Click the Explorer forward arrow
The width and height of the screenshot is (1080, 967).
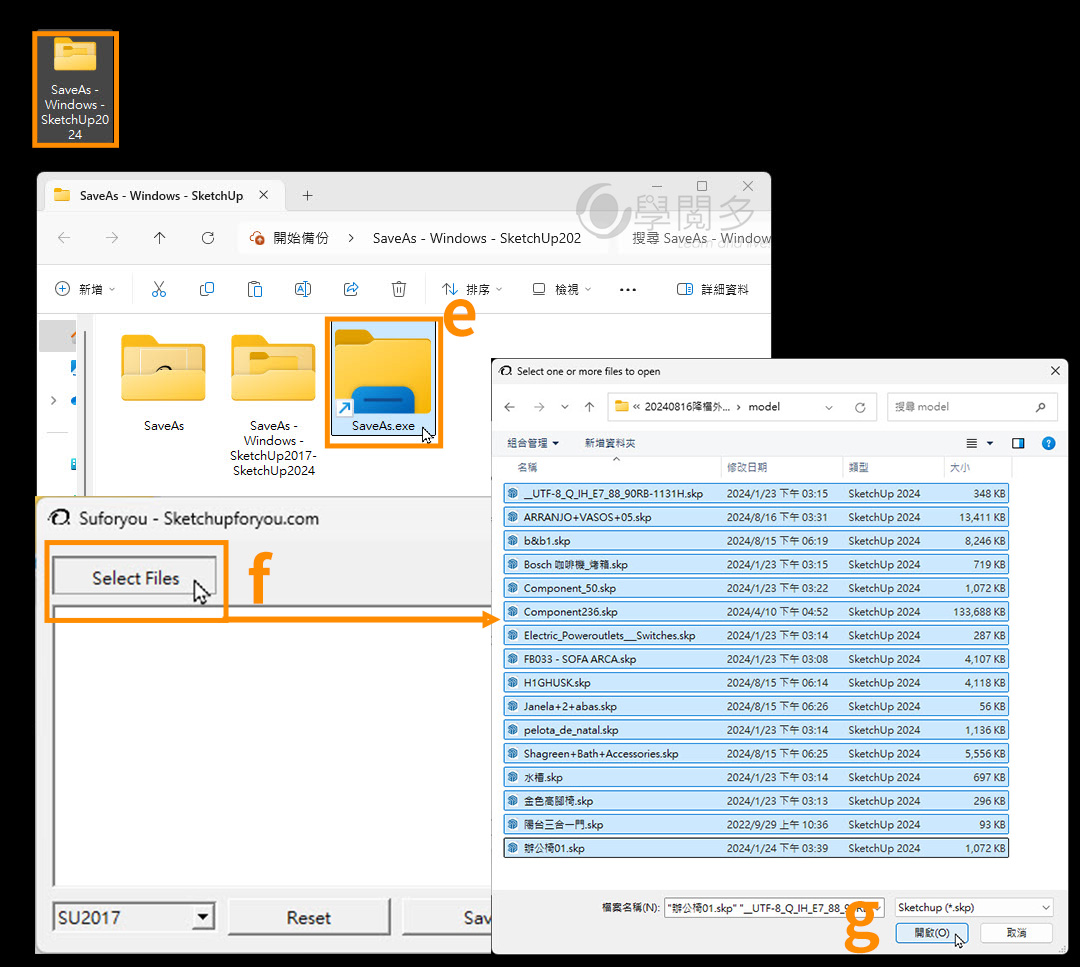112,238
